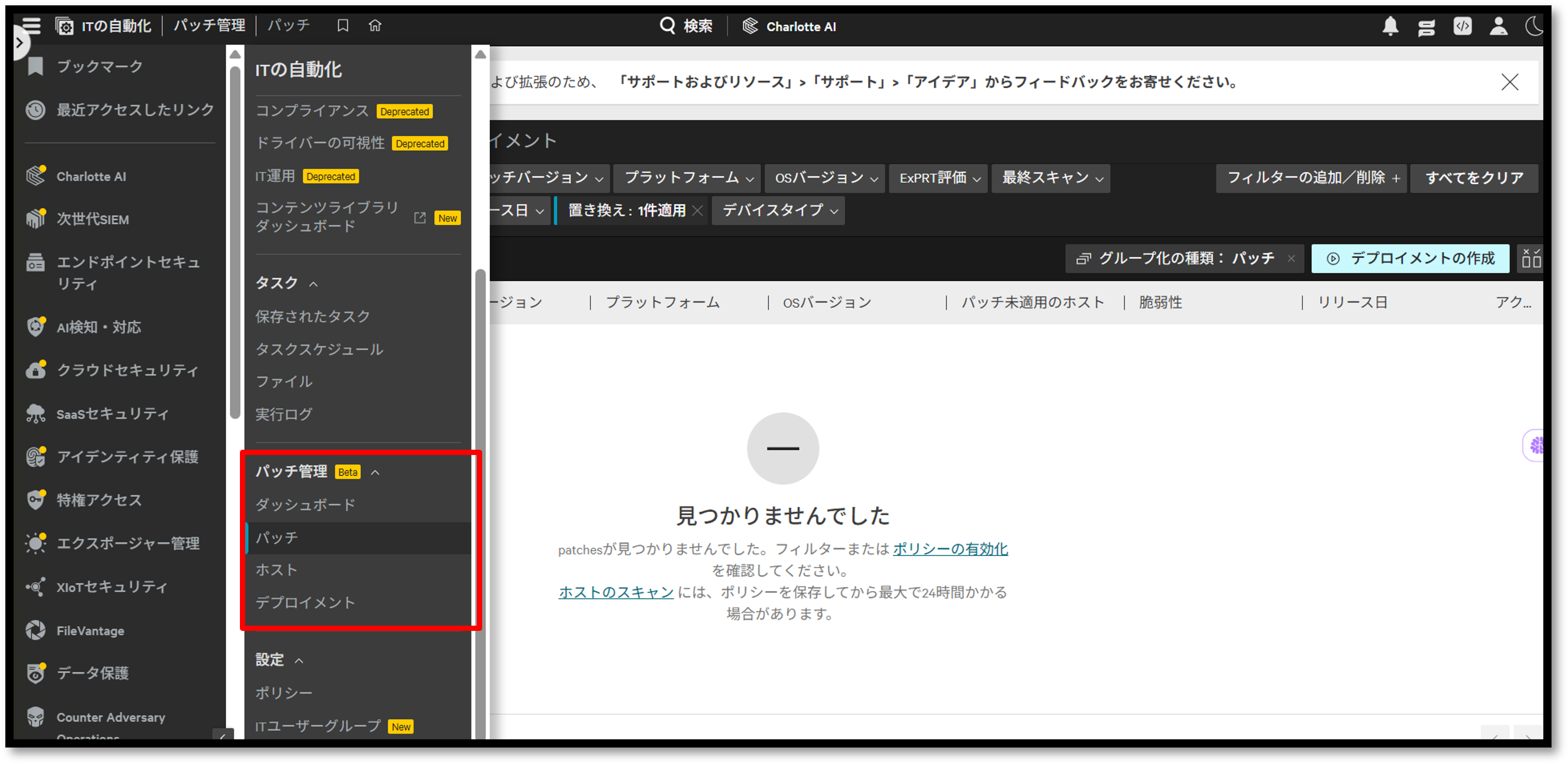Open ITユーザーグループ New item
1568x764 pixels.
pyautogui.click(x=334, y=726)
